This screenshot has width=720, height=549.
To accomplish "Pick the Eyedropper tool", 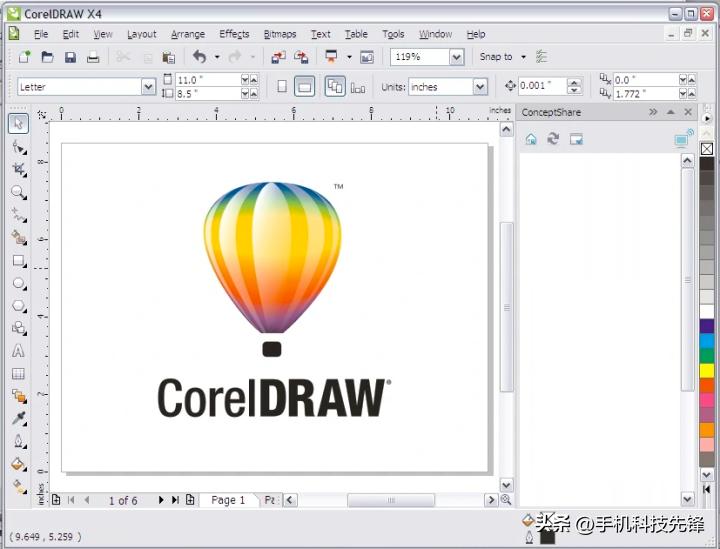I will point(18,418).
